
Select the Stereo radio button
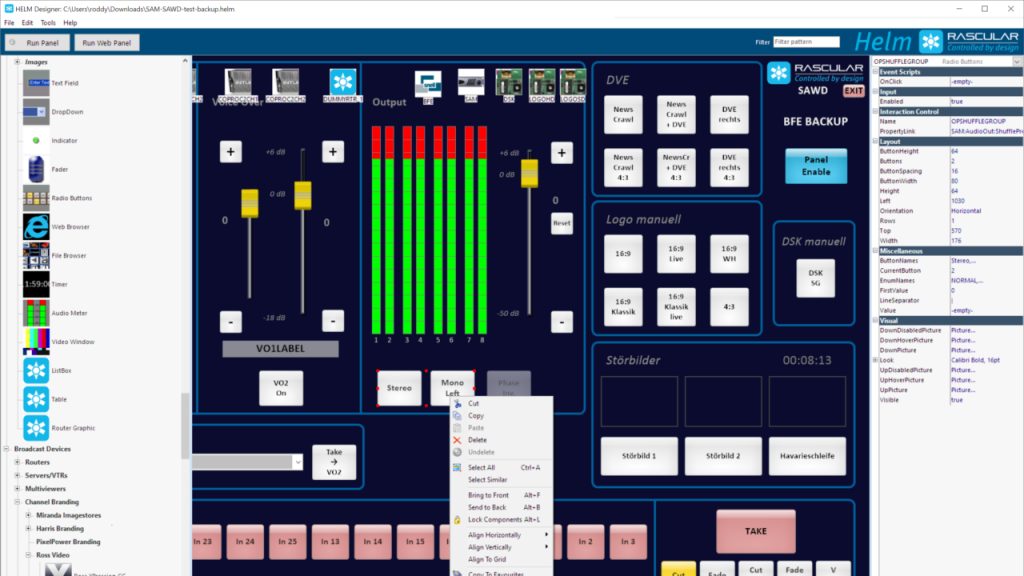click(x=399, y=388)
